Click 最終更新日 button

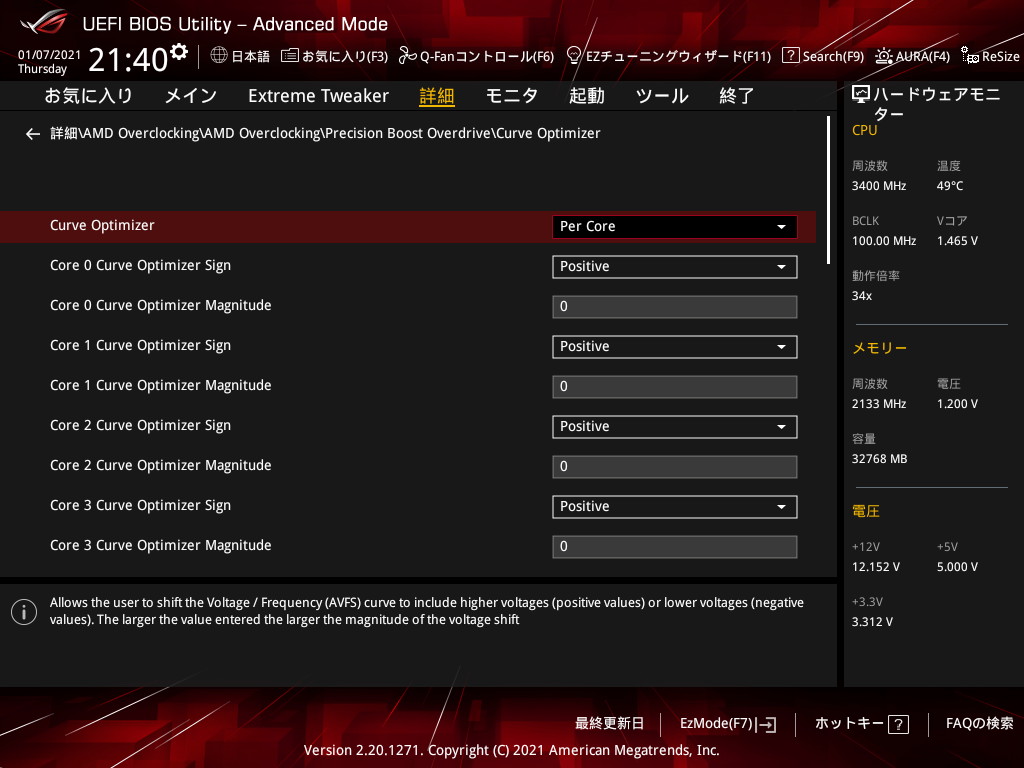[609, 724]
